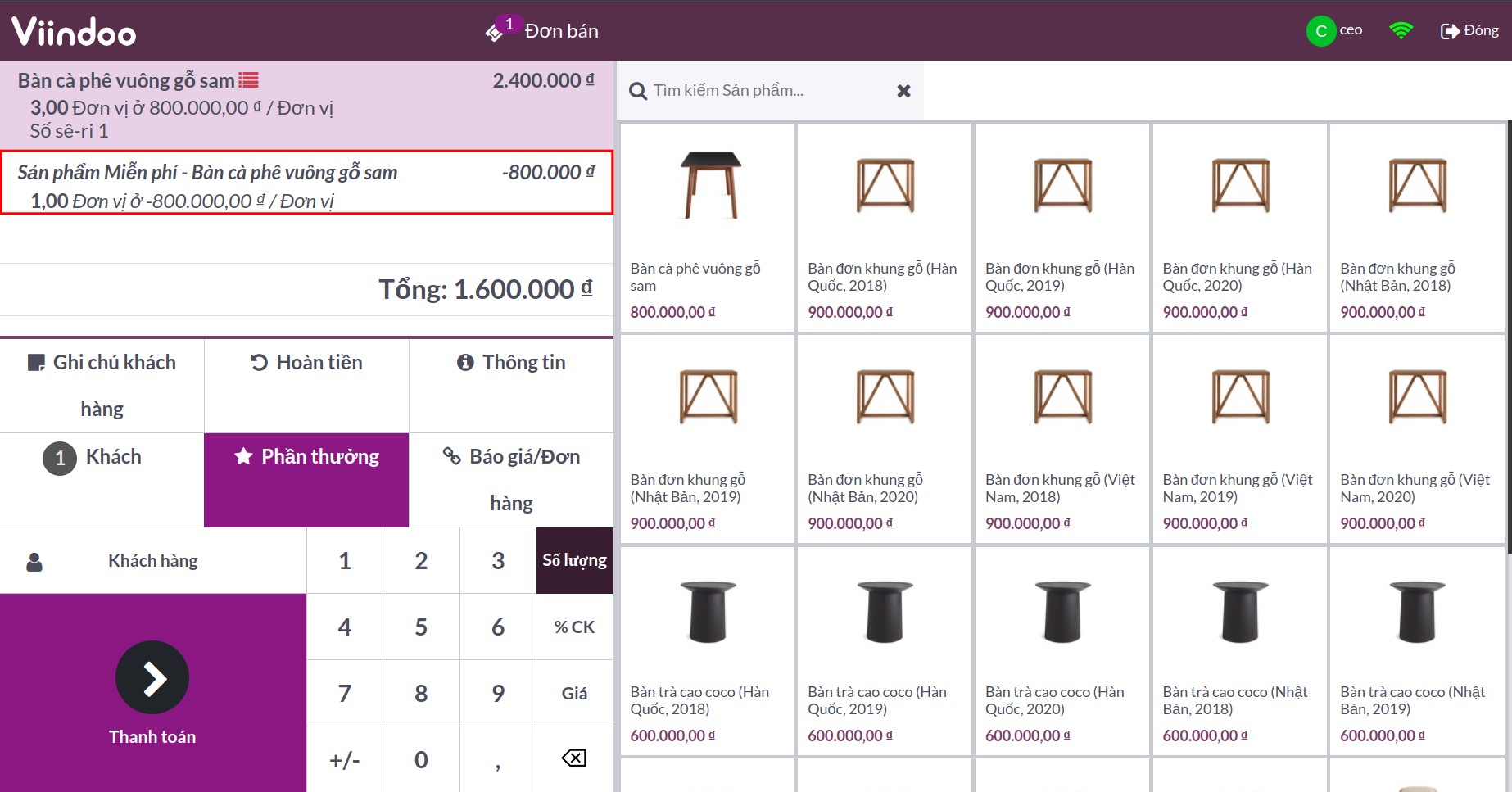Switch numpad to Giá price mode
The height and width of the screenshot is (792, 1512).
coord(574,693)
